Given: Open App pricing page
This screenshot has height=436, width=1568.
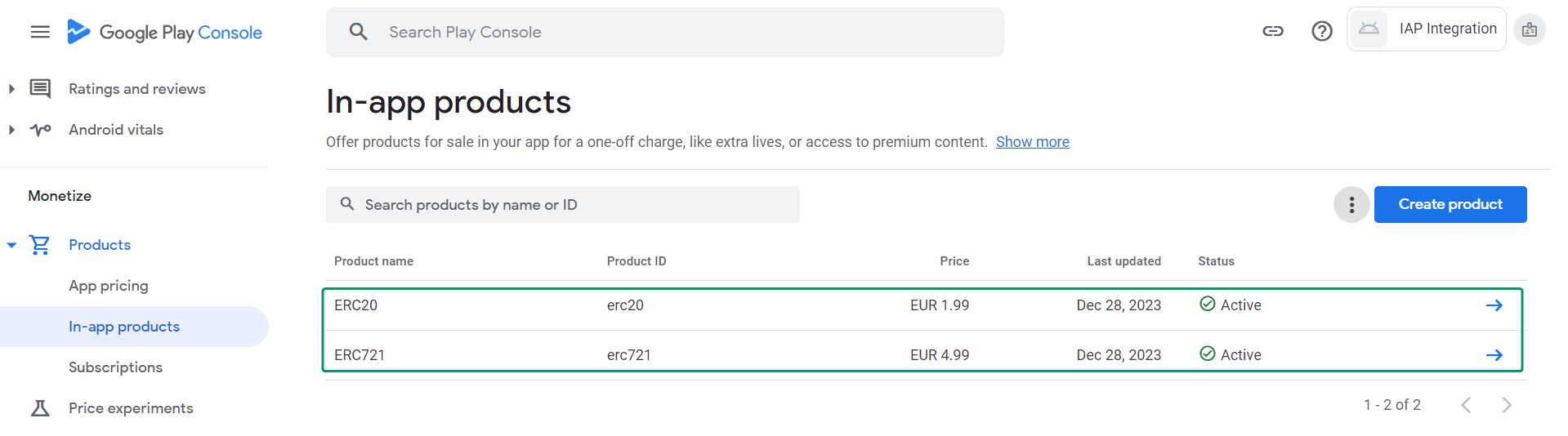Looking at the screenshot, I should pyautogui.click(x=109, y=286).
